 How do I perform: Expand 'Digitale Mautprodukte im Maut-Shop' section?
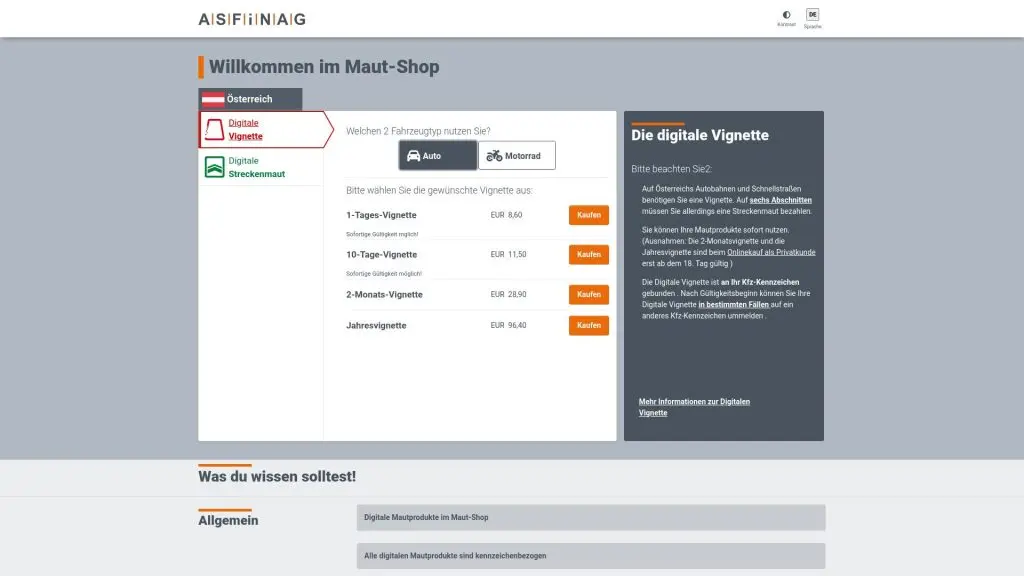(x=590, y=517)
